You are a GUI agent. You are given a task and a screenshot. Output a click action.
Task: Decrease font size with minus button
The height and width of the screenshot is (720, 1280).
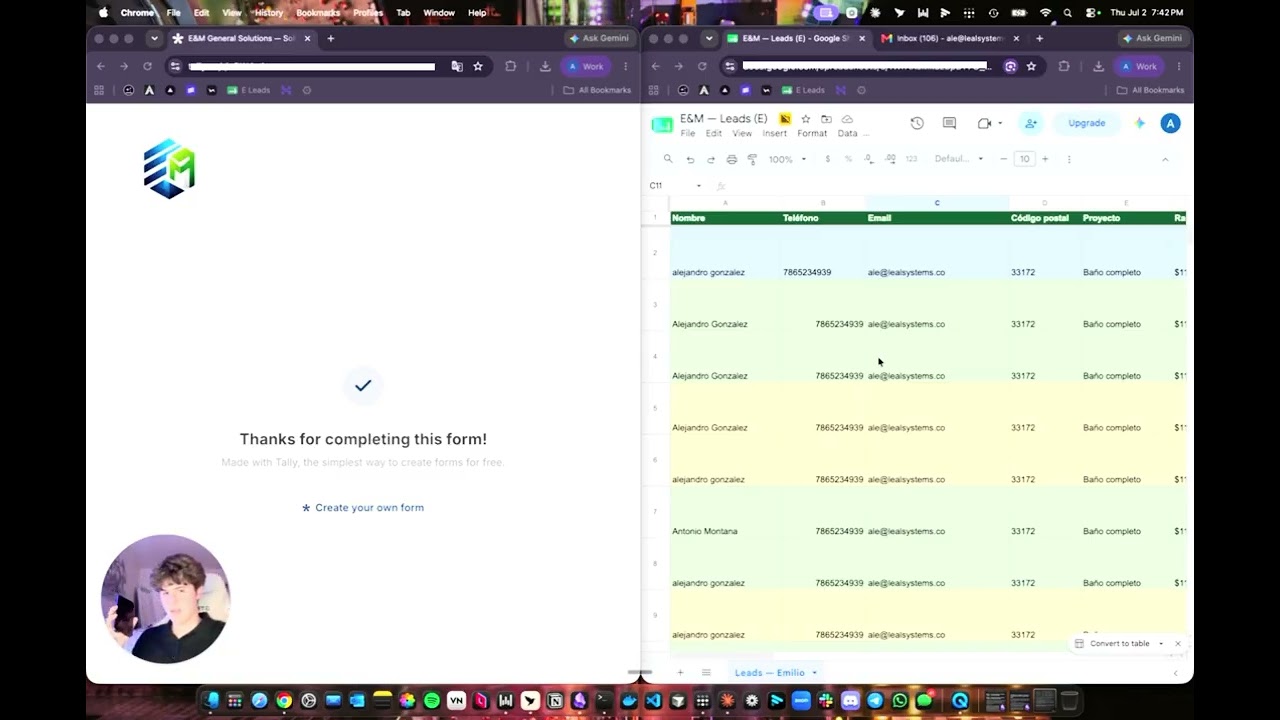point(1004,159)
